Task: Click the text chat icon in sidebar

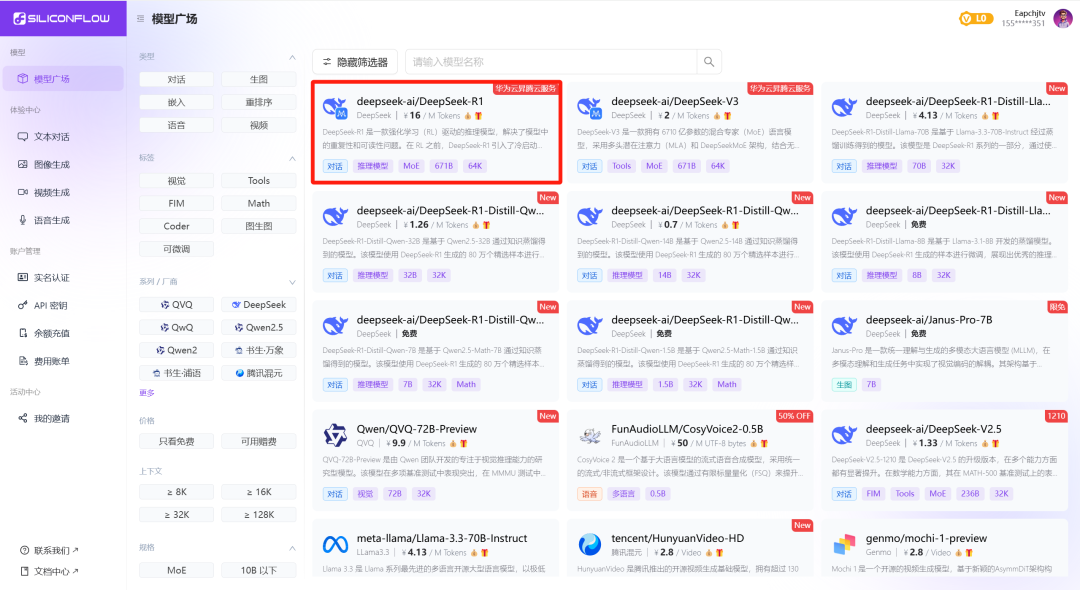Action: coord(23,136)
